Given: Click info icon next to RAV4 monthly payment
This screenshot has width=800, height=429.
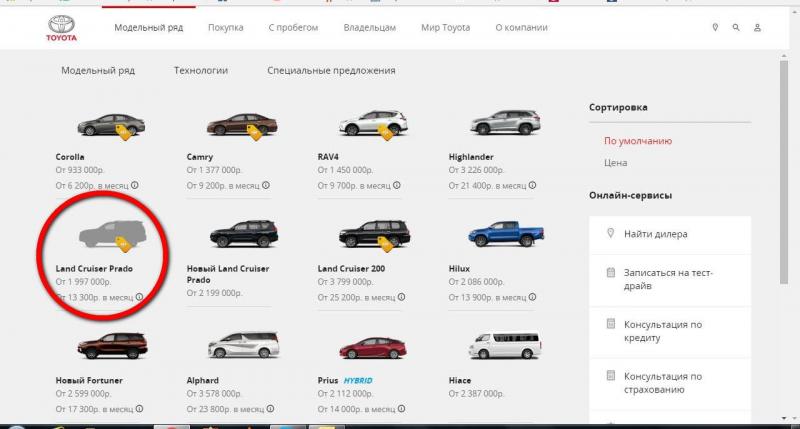Looking at the screenshot, I should 396,185.
